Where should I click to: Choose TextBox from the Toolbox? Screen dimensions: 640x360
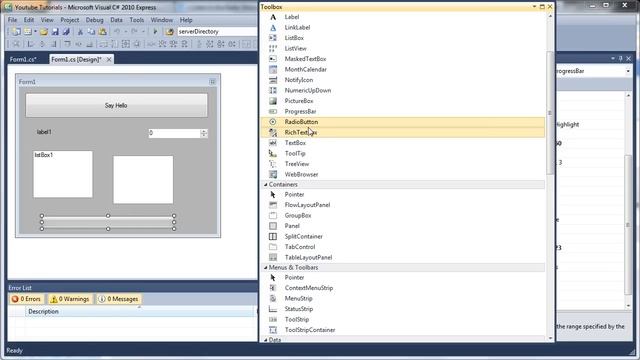tap(295, 143)
